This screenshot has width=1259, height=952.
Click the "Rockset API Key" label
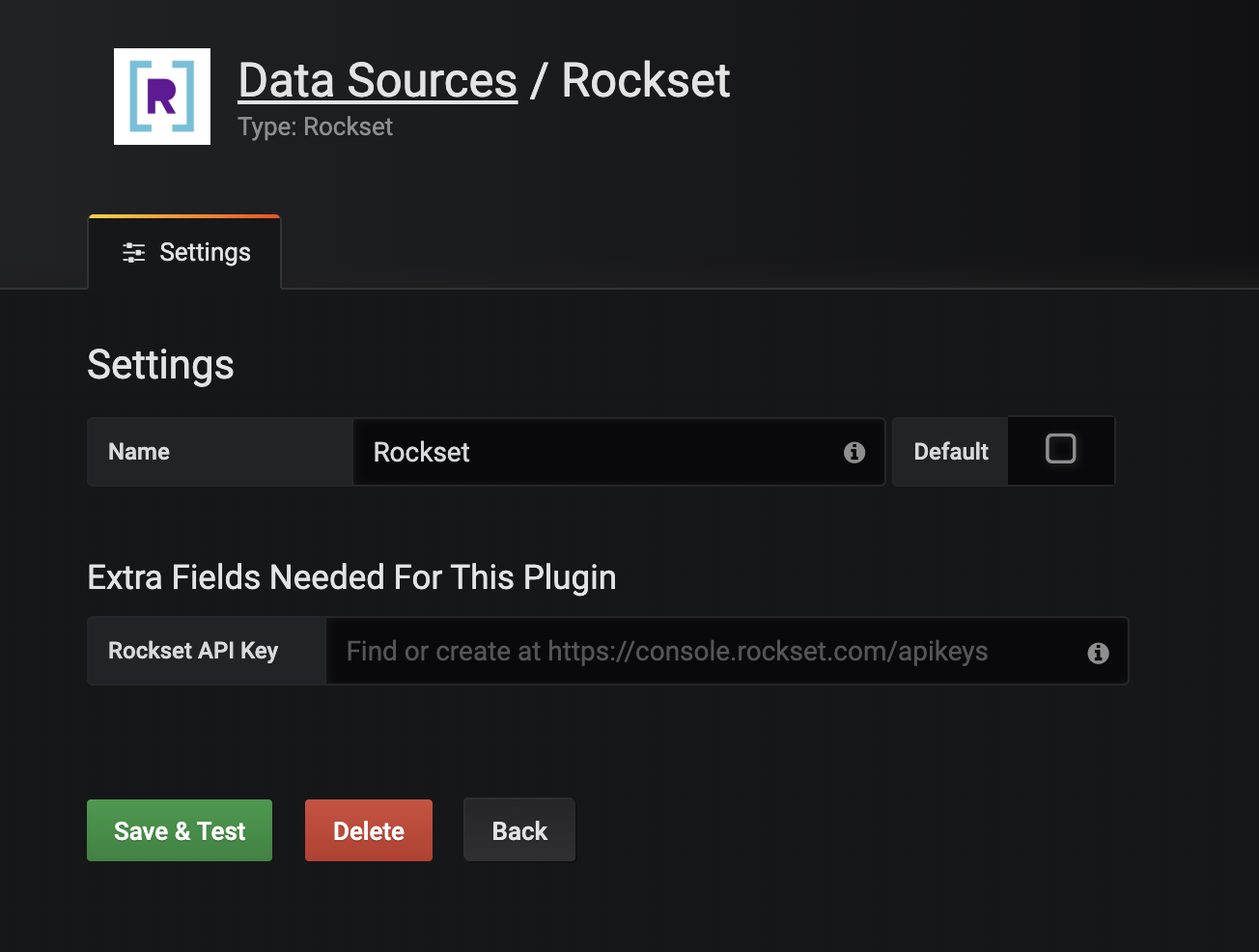click(193, 651)
